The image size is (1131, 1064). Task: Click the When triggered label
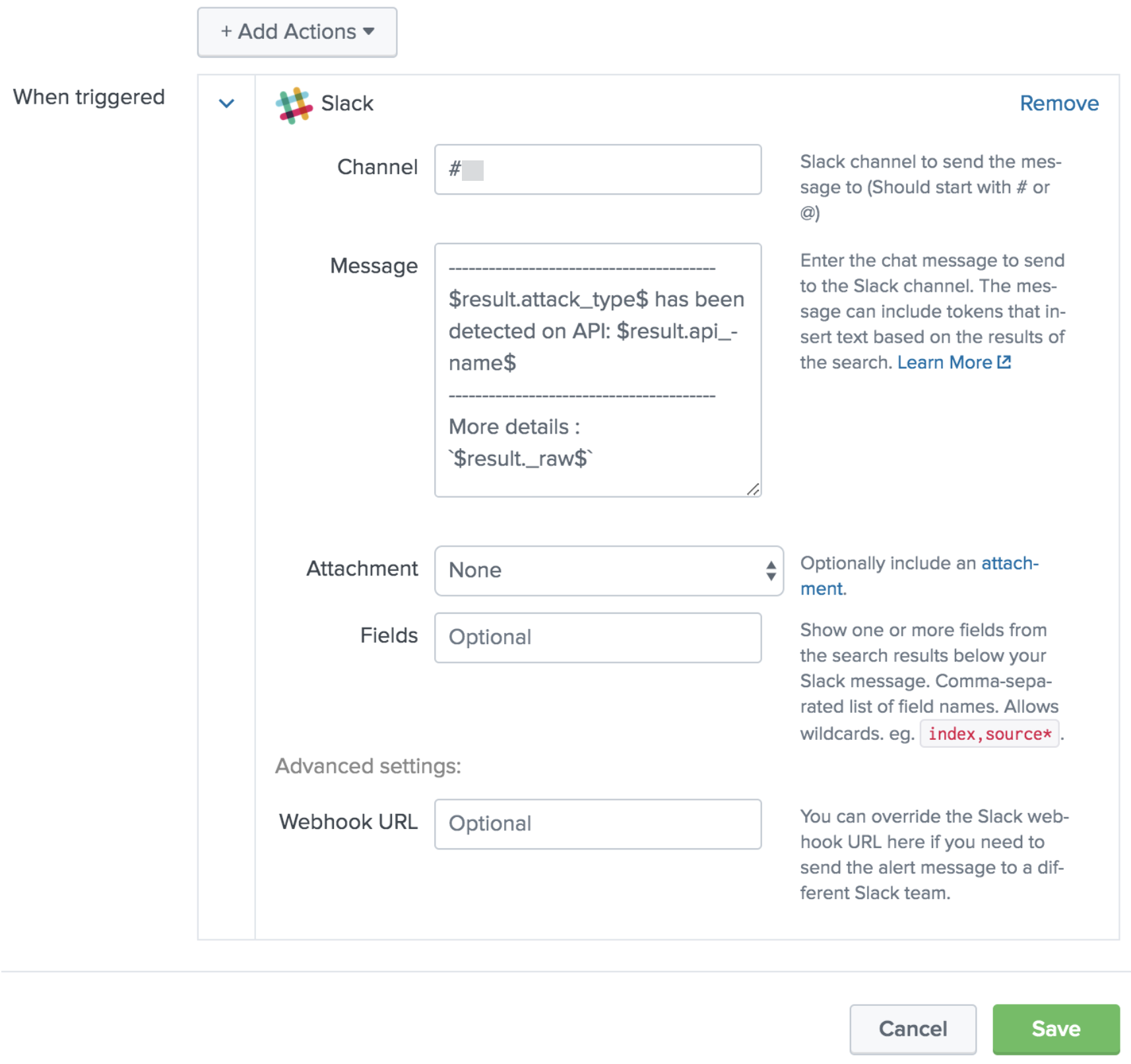(x=89, y=97)
